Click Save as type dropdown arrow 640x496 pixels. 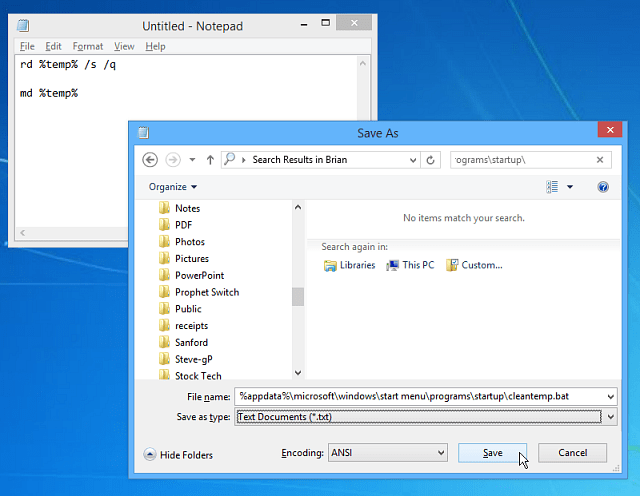[x=611, y=417]
